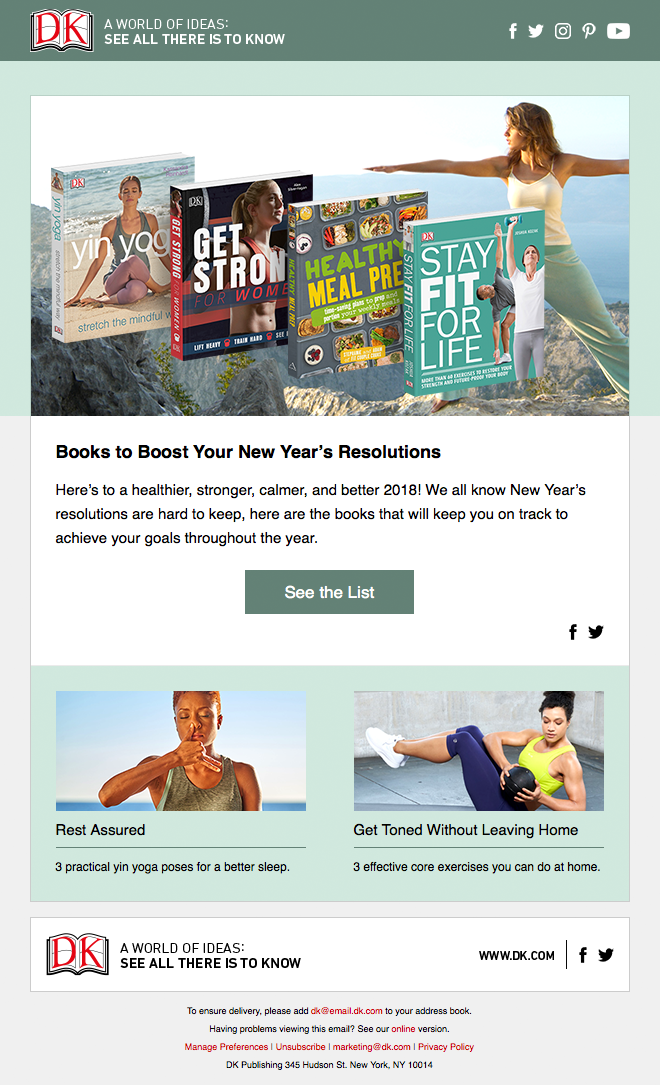Click the Unsubscribe link
Viewport: 660px width, 1085px height.
pyautogui.click(x=300, y=1047)
